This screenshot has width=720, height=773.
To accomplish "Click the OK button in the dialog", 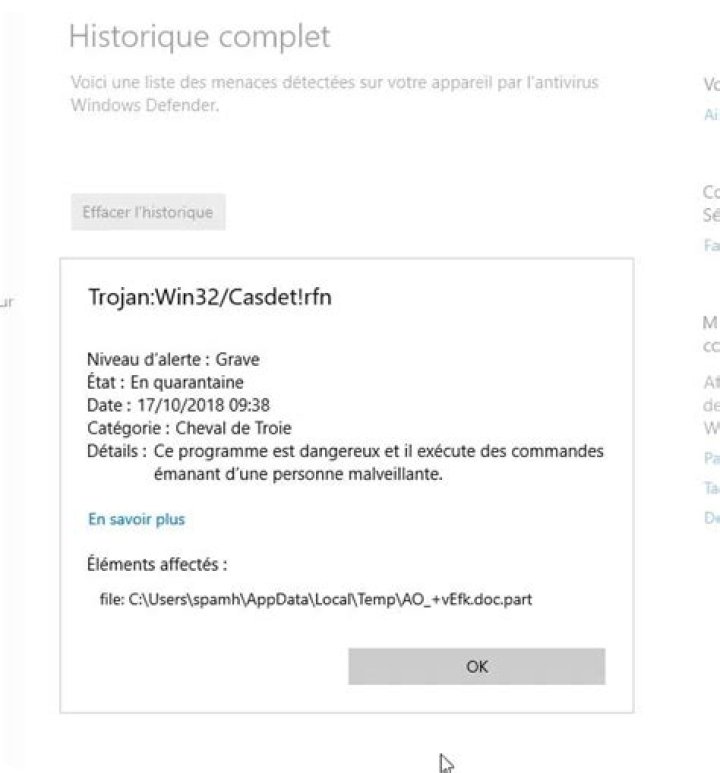I will point(476,666).
